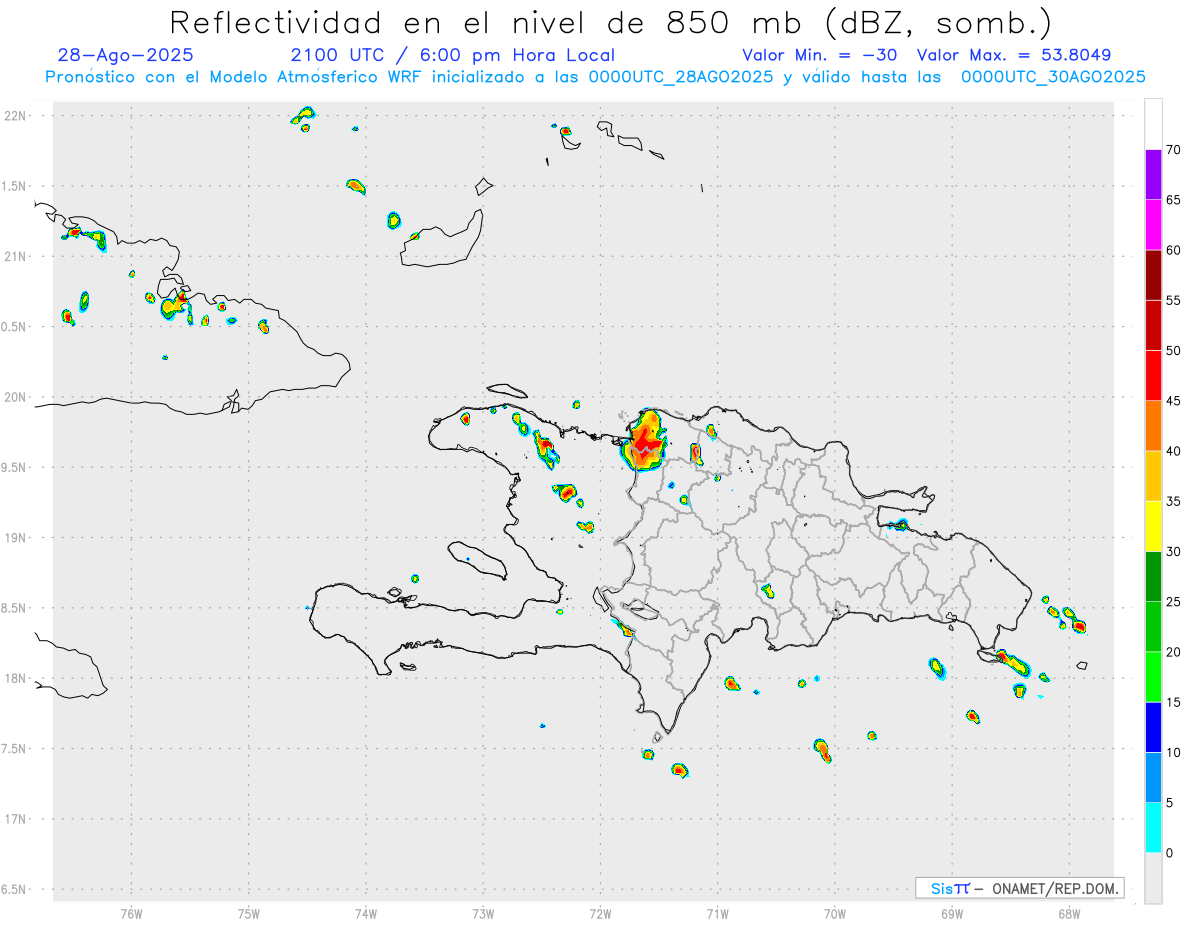Click the bright red 45-50 dBZ colorbar segment
This screenshot has height=927, width=1200.
1153,376
